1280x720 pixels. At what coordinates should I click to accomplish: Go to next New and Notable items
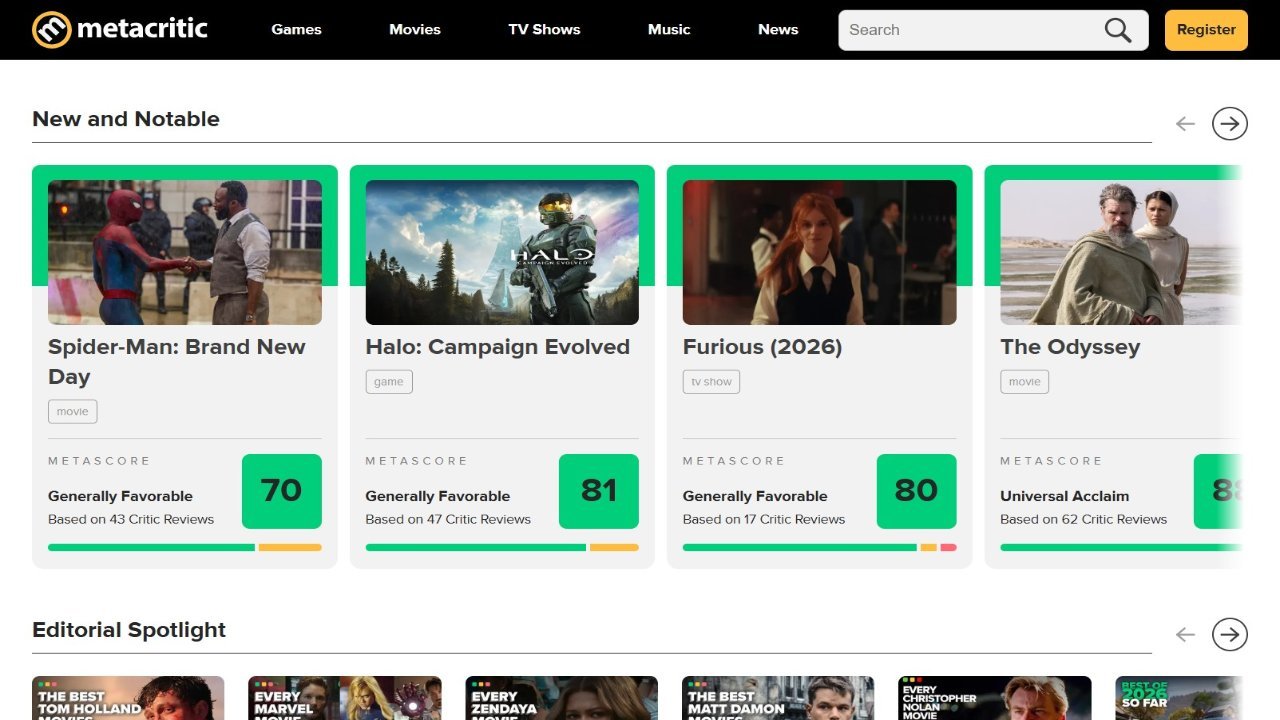[1230, 124]
